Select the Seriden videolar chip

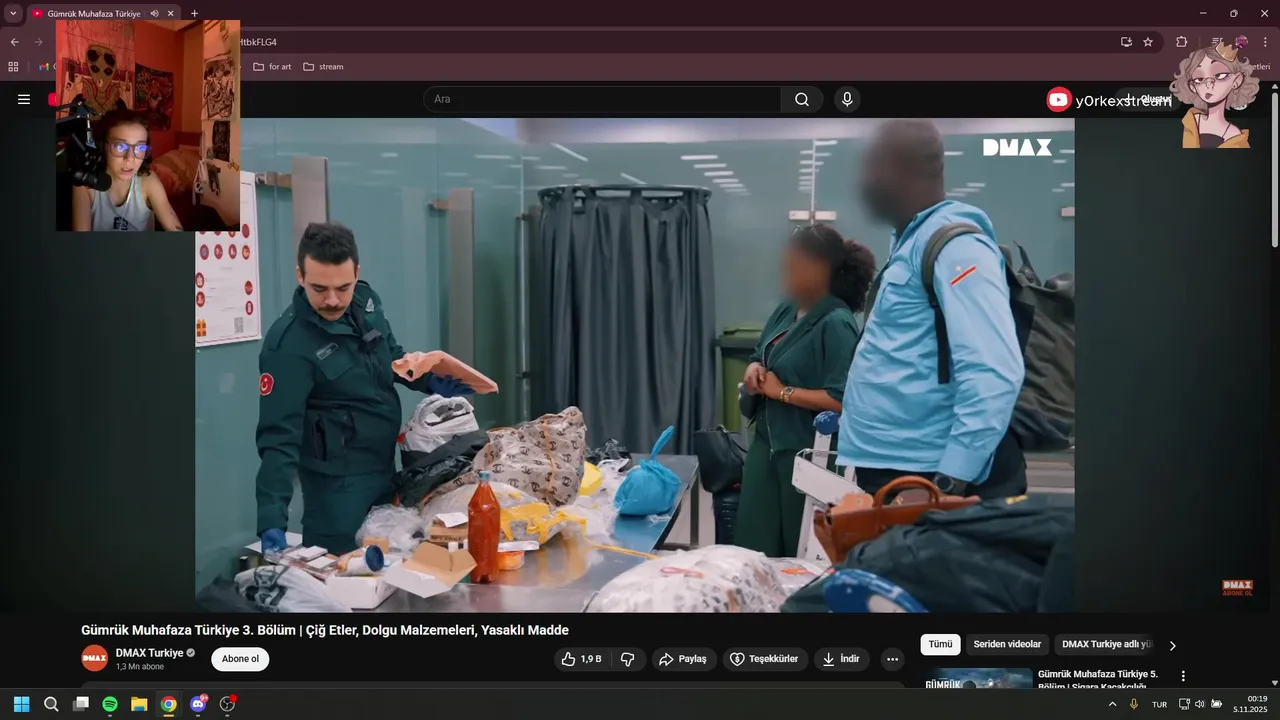[1007, 645]
